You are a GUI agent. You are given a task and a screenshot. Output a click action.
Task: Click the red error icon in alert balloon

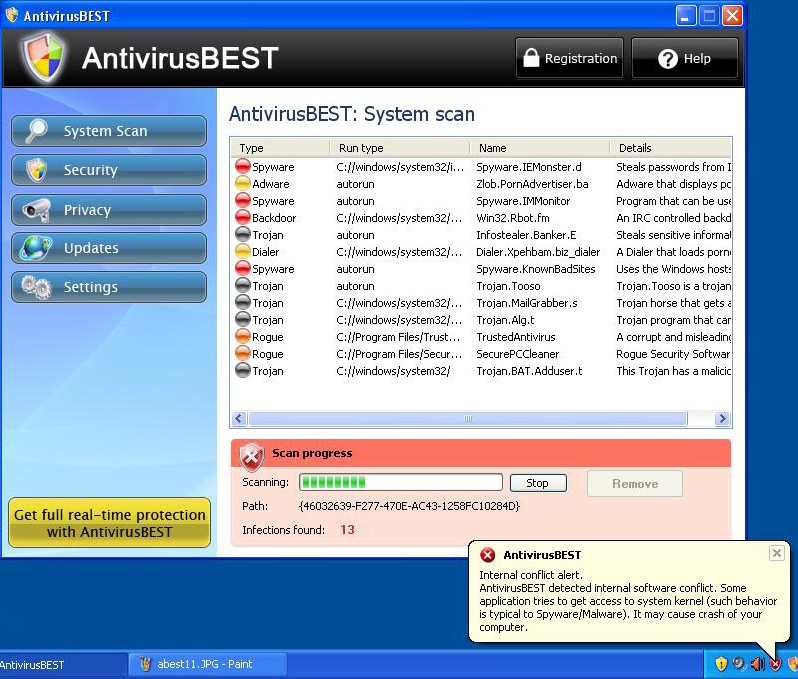487,555
